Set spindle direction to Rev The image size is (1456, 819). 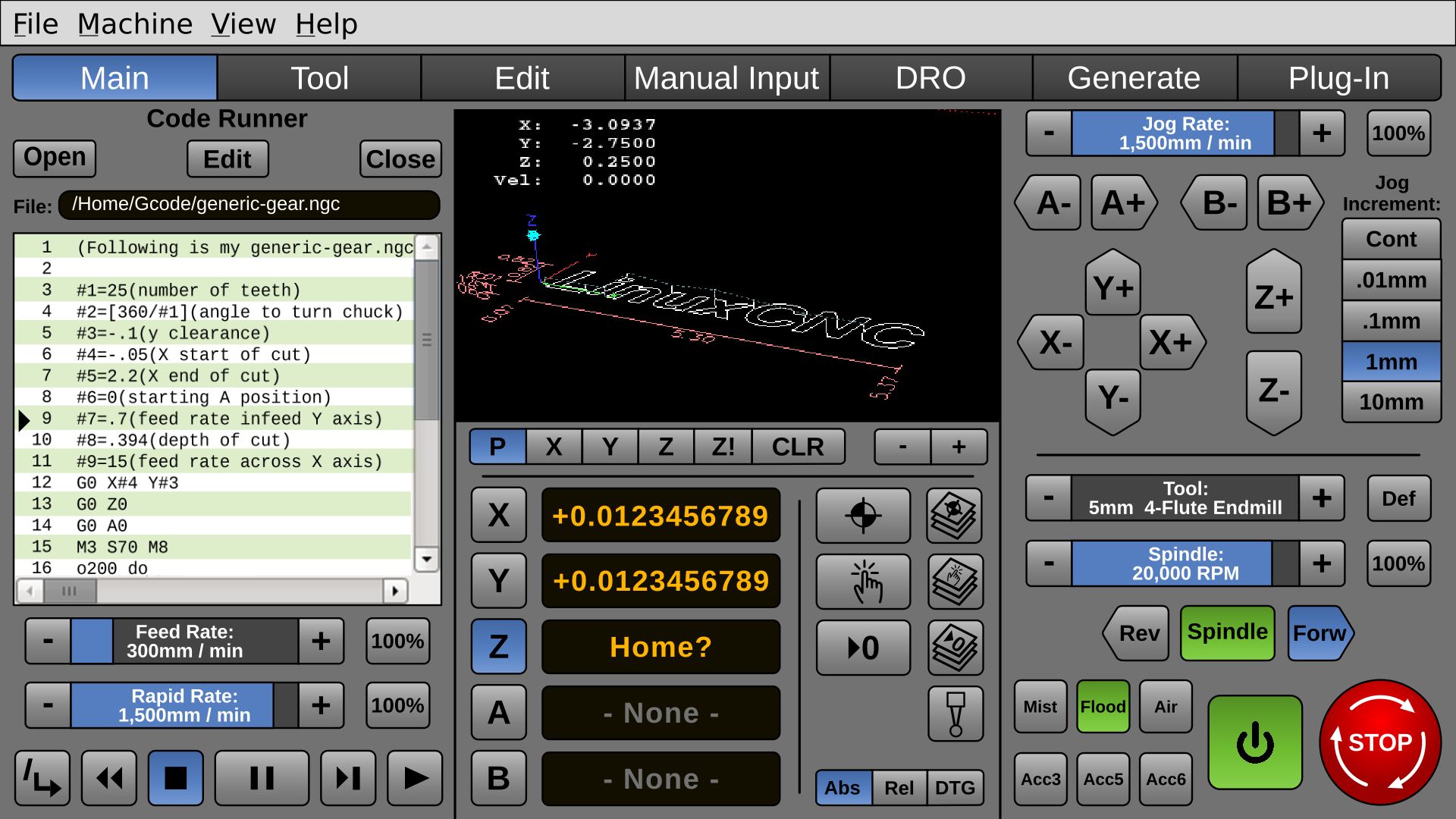[1136, 633]
